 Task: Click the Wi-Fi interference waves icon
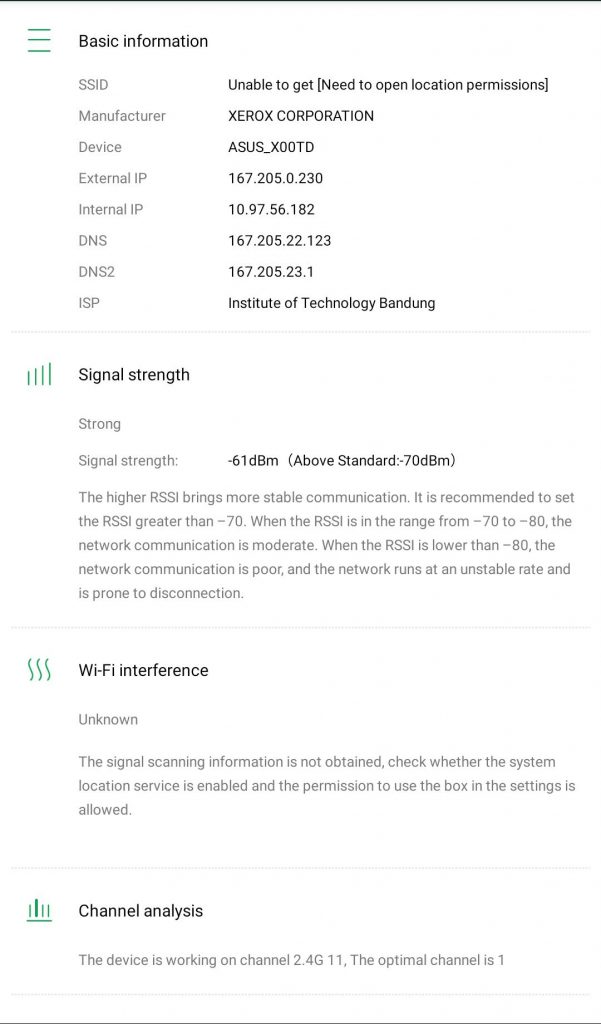39,670
